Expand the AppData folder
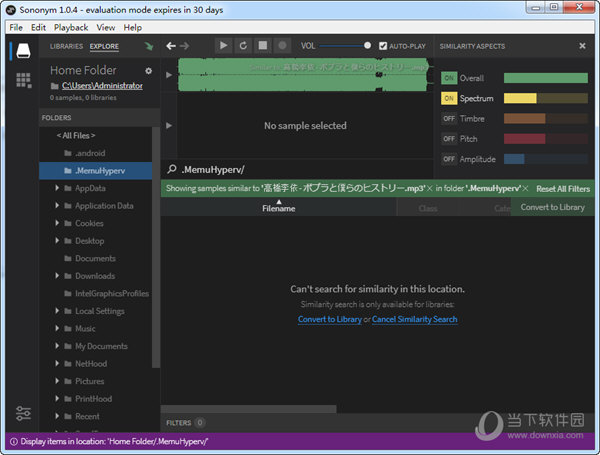This screenshot has height=455, width=600. pyautogui.click(x=57, y=188)
